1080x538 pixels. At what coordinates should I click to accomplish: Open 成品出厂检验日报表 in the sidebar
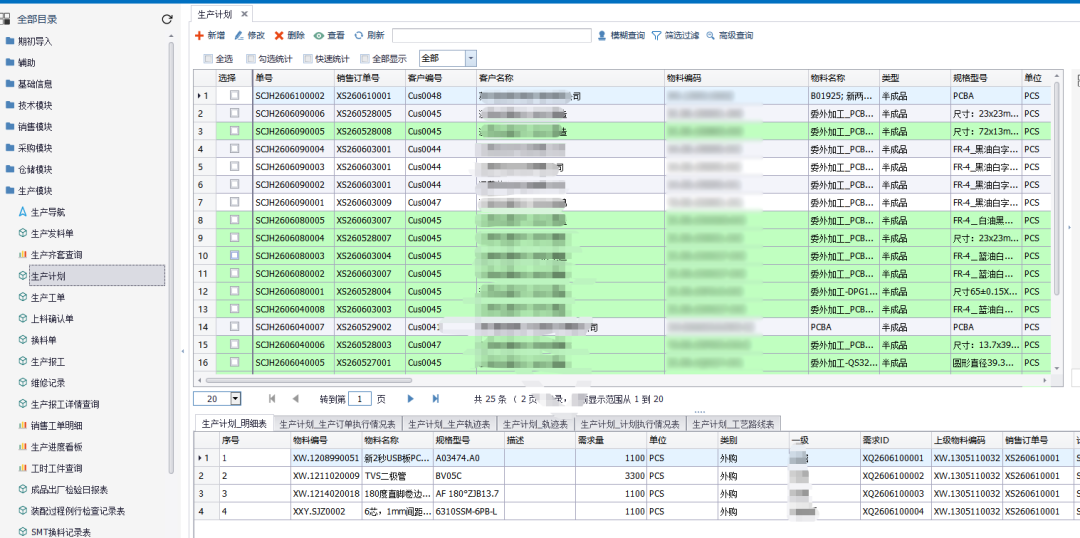coord(70,490)
